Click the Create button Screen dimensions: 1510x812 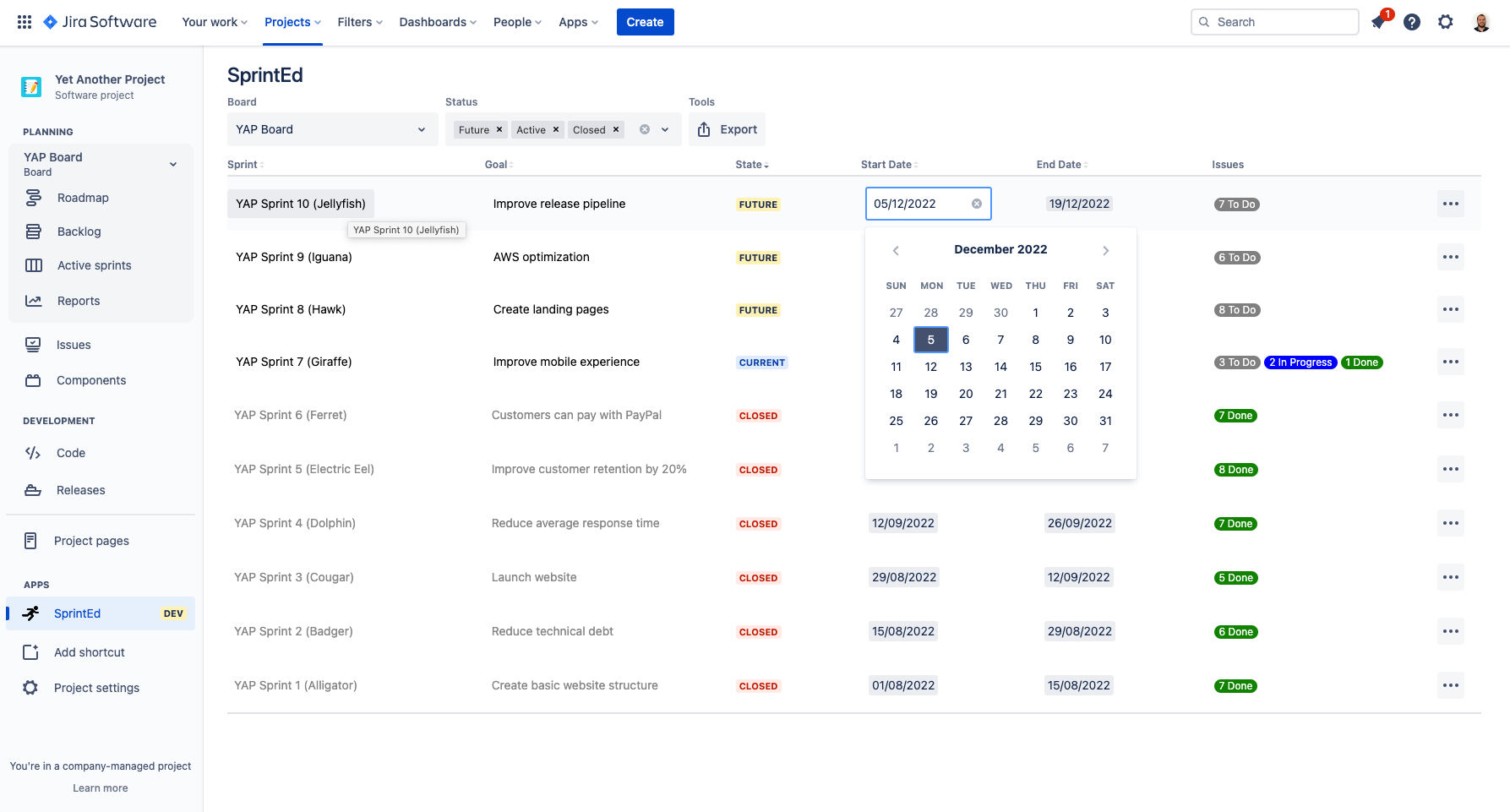(645, 22)
